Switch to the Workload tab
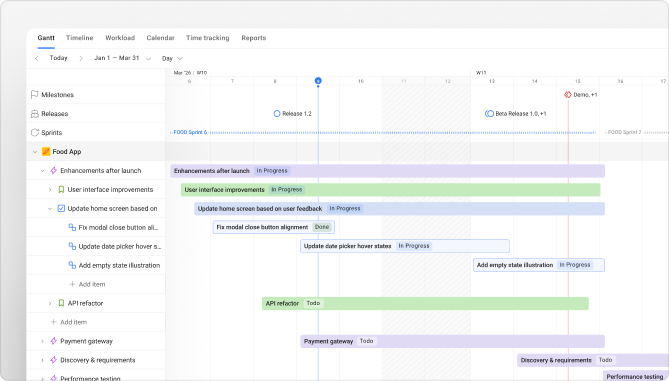 coord(120,38)
